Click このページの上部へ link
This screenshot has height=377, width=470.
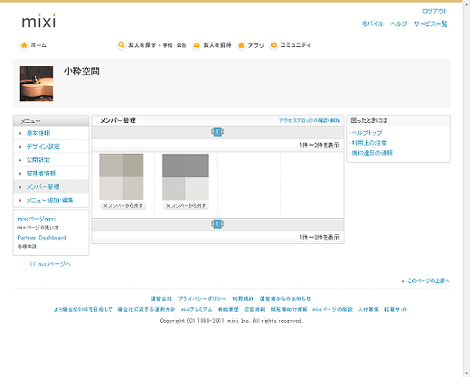pyautogui.click(x=428, y=281)
